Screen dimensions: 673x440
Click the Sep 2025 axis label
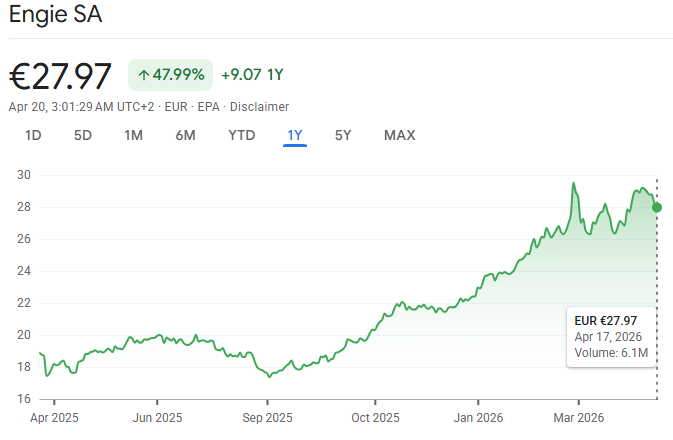point(267,418)
